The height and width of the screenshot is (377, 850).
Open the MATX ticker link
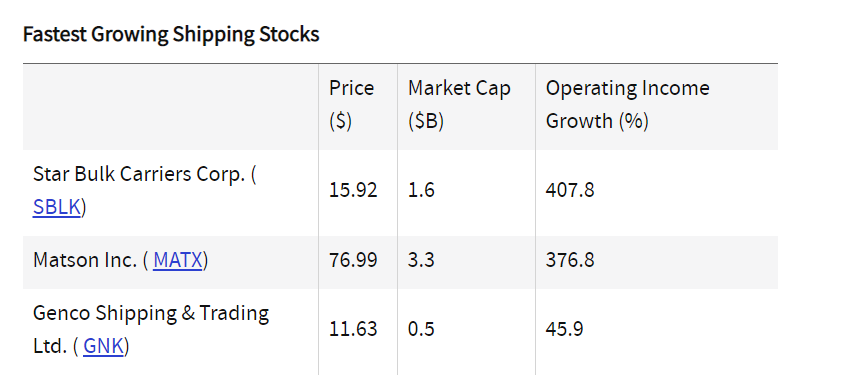pos(177,260)
